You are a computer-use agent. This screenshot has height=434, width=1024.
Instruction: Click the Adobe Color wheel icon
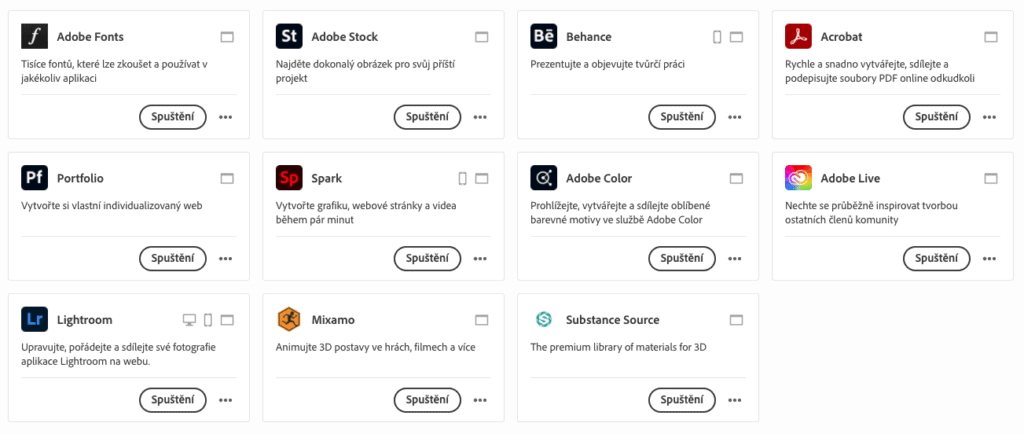point(544,178)
